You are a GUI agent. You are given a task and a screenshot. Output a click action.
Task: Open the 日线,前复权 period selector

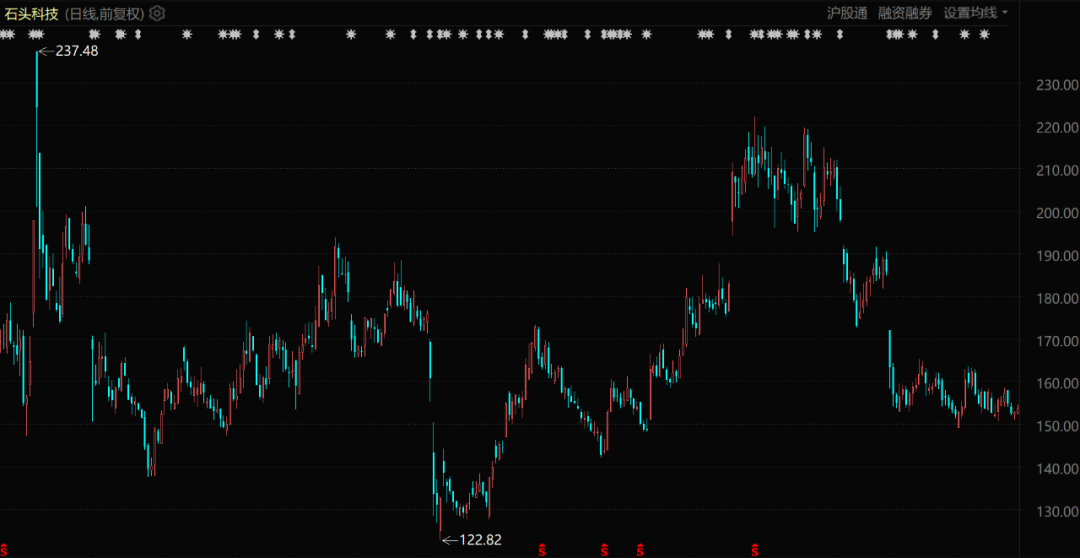point(105,13)
